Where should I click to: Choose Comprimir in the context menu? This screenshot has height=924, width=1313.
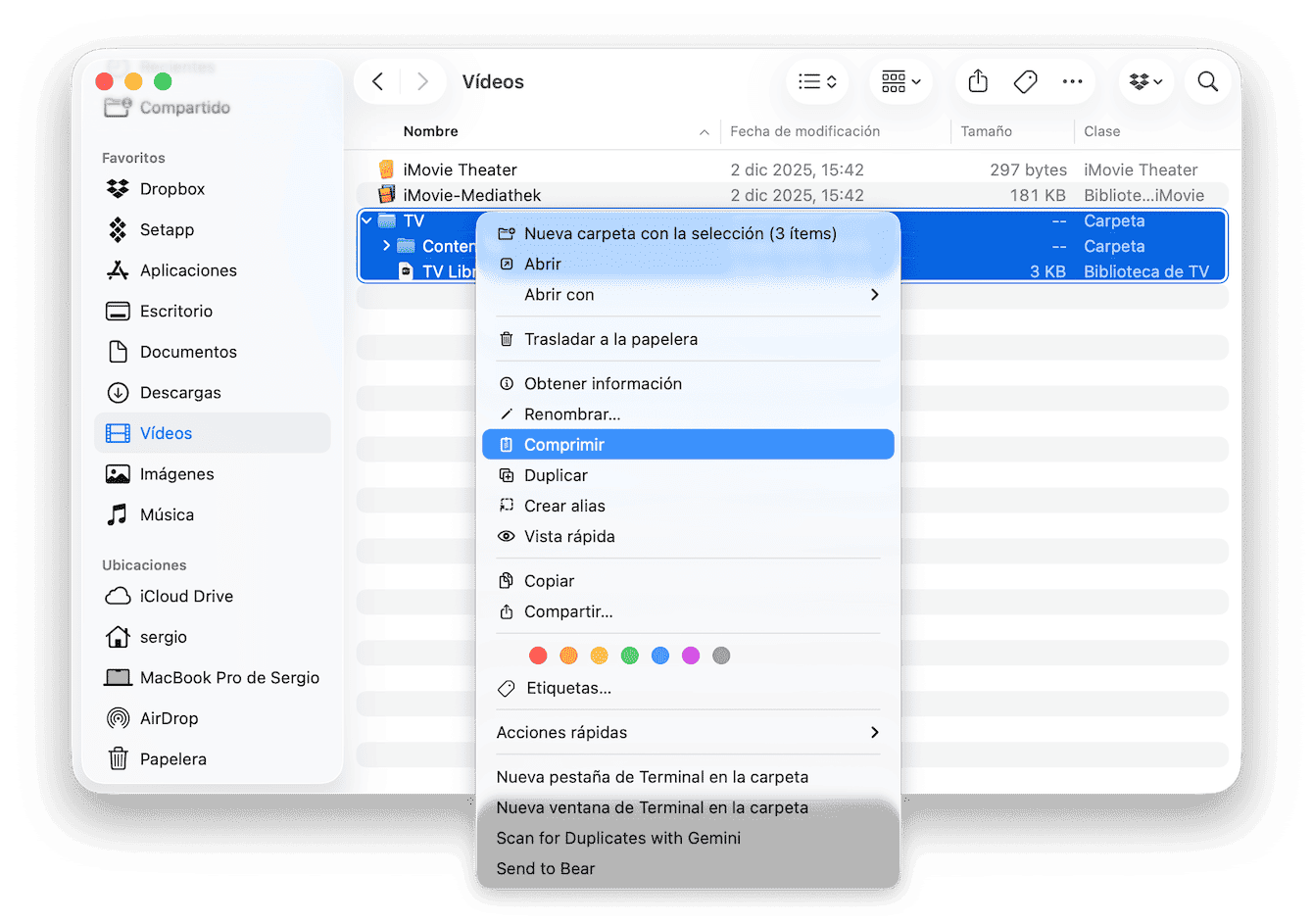point(688,445)
